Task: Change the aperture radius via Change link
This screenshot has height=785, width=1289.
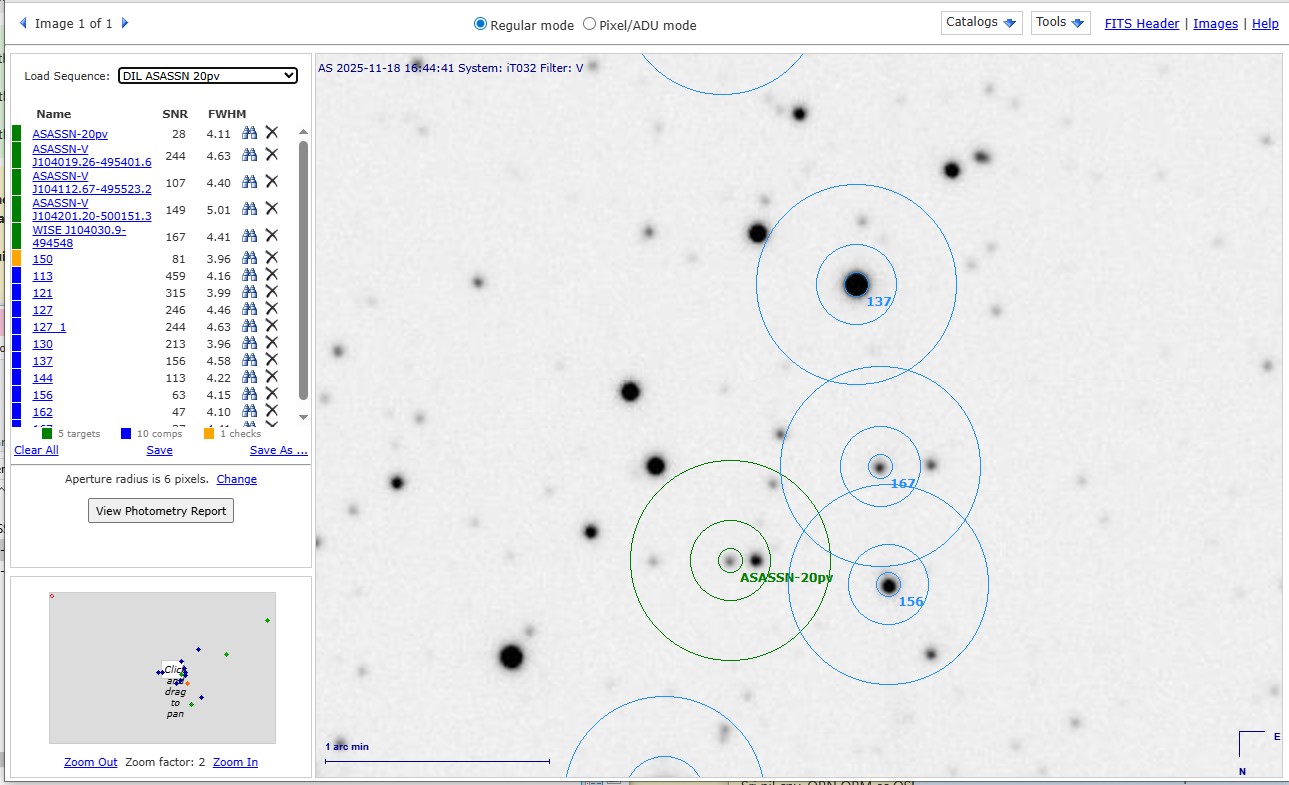Action: pos(237,479)
